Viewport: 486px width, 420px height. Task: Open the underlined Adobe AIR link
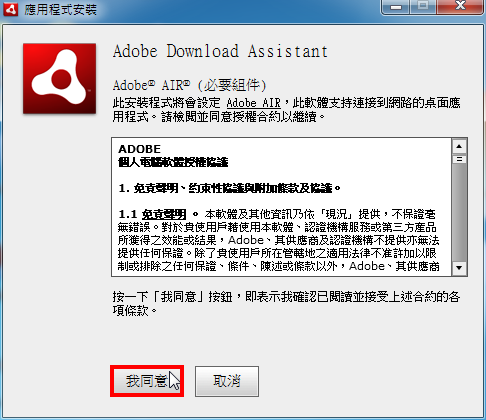[x=253, y=103]
